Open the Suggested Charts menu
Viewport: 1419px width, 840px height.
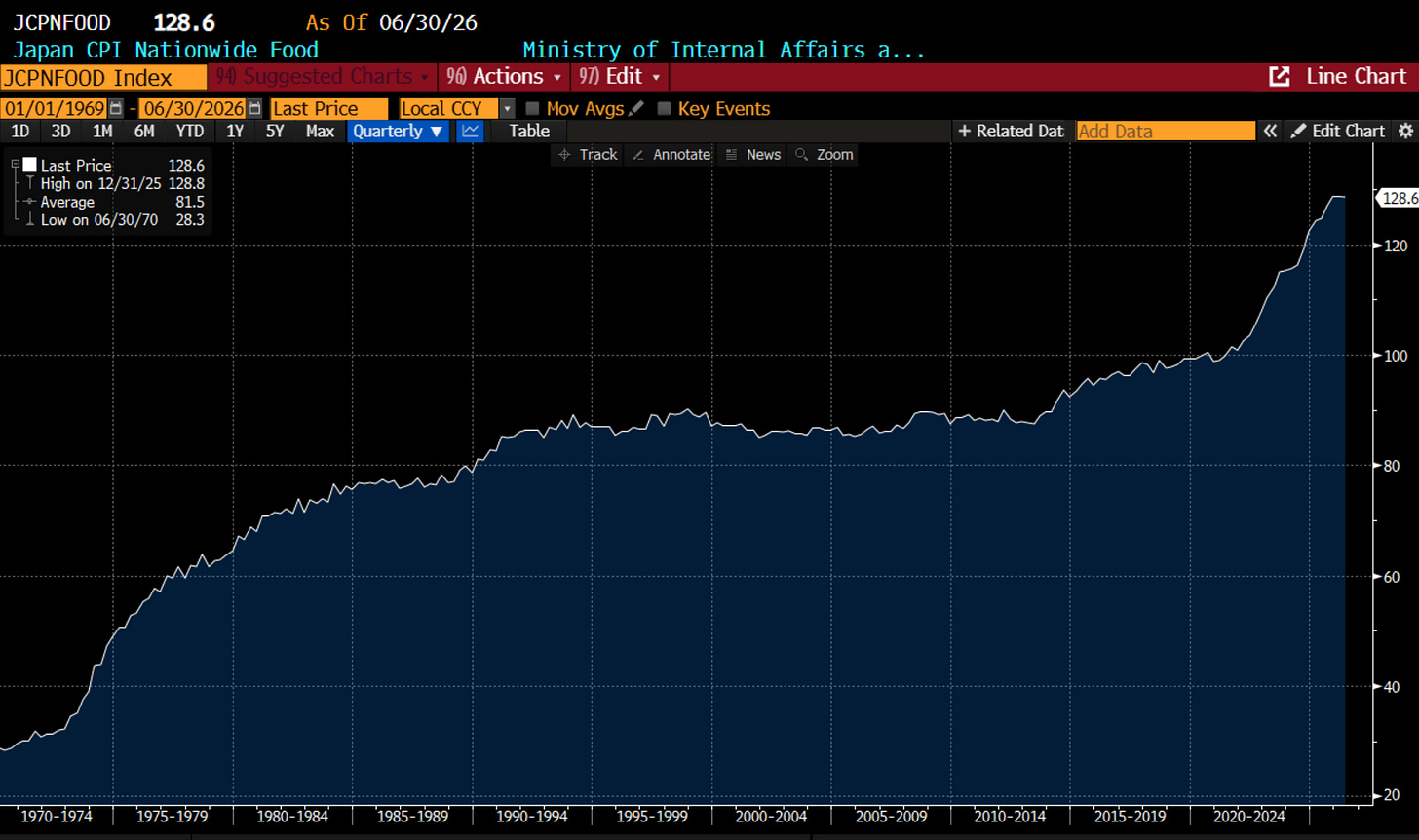pos(324,77)
